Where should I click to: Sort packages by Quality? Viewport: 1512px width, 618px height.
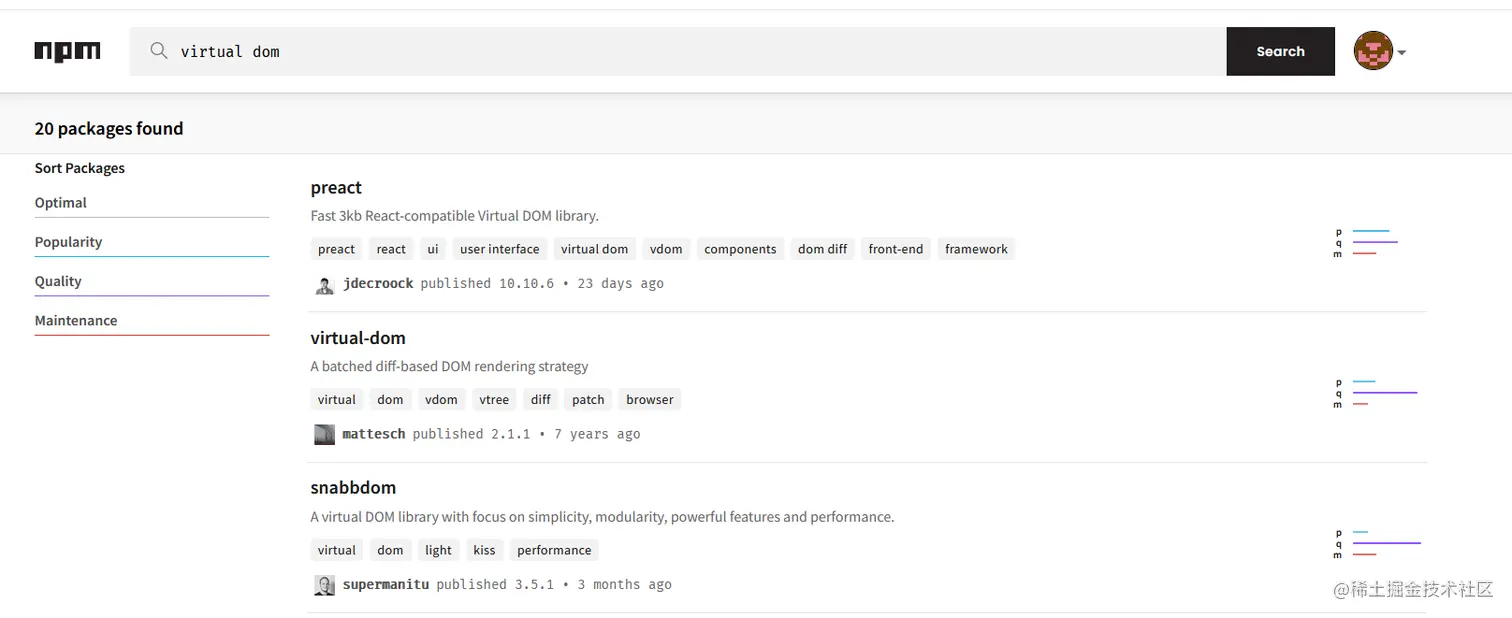click(58, 281)
